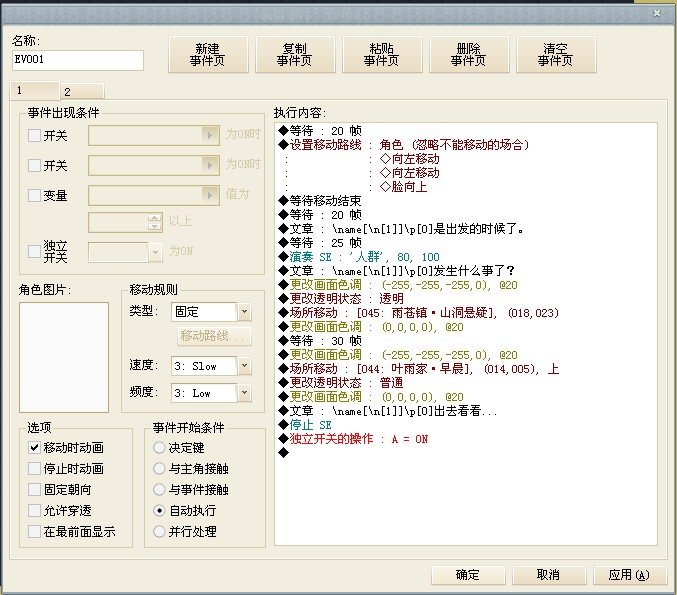Apply changes with 应用(A) button

[x=630, y=575]
